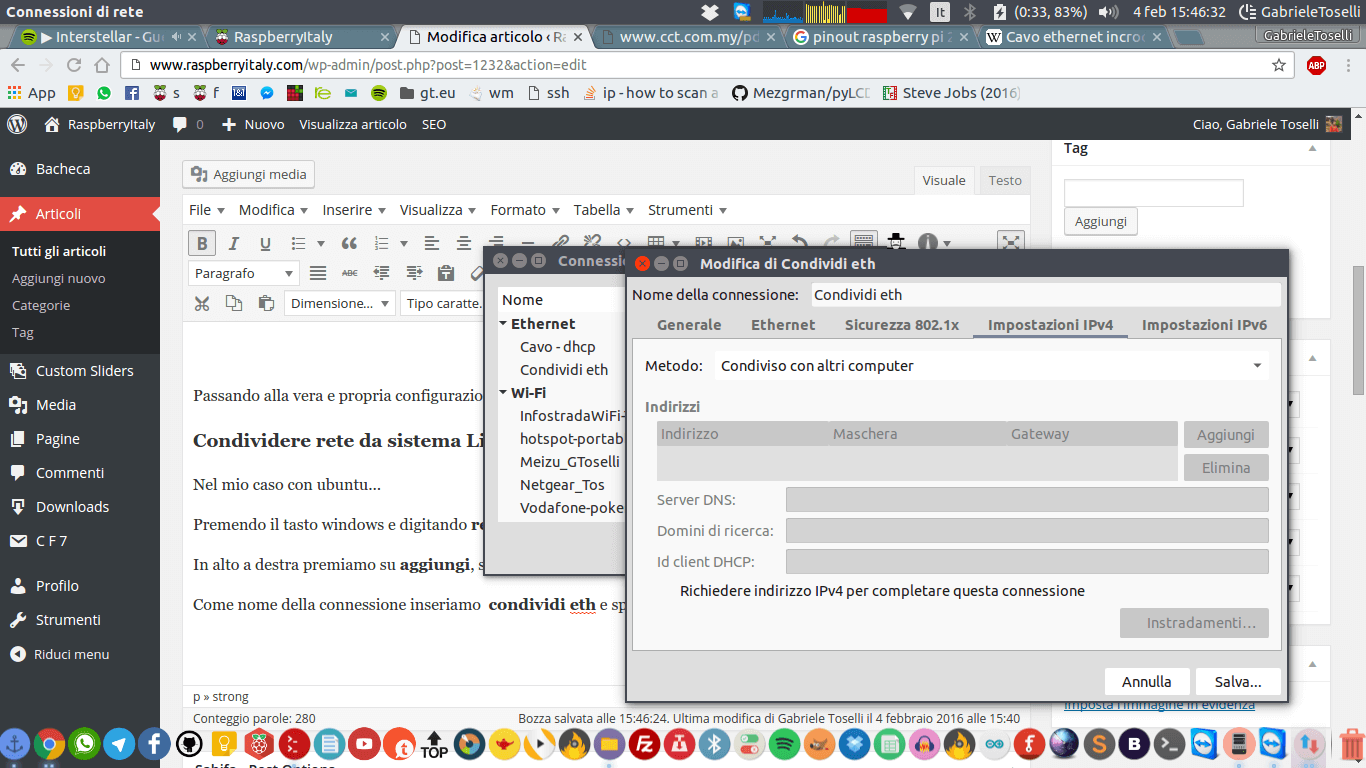Toggle the toolbar keyboard icon
This screenshot has height=768, width=1366.
(x=864, y=241)
